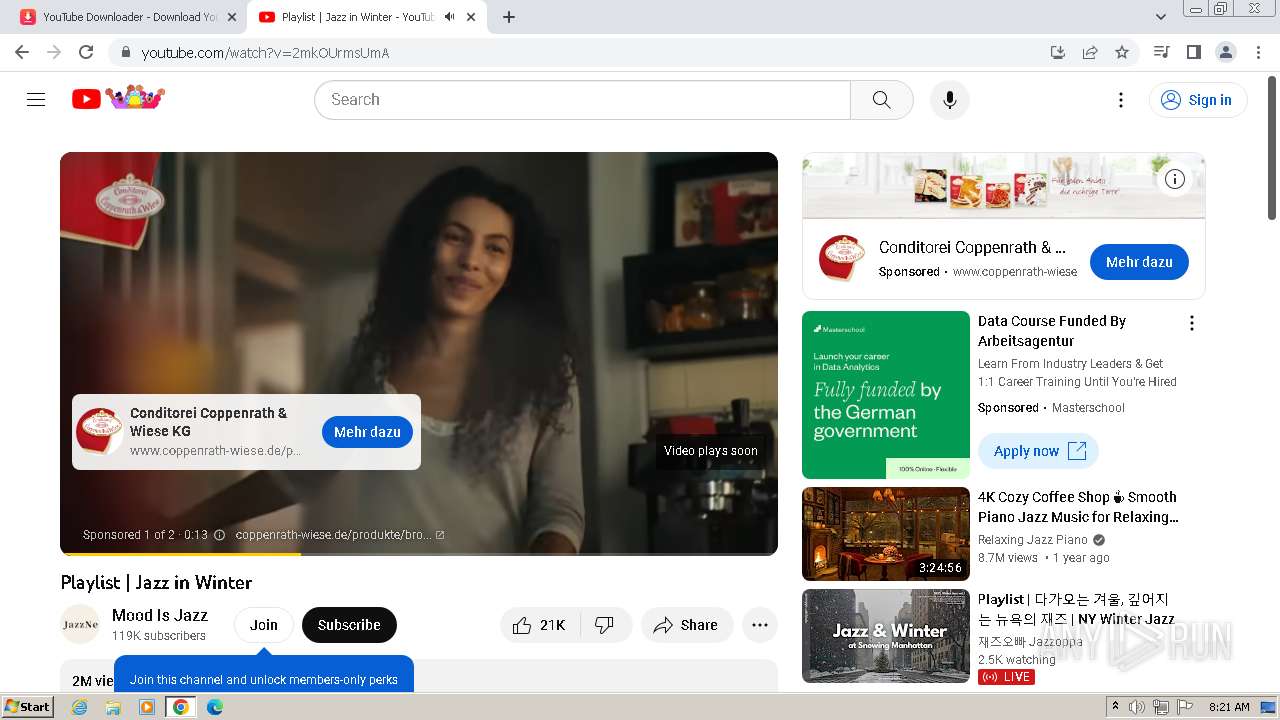Open the Masterschool ad thumbnail
The height and width of the screenshot is (720, 1280).
tap(886, 395)
